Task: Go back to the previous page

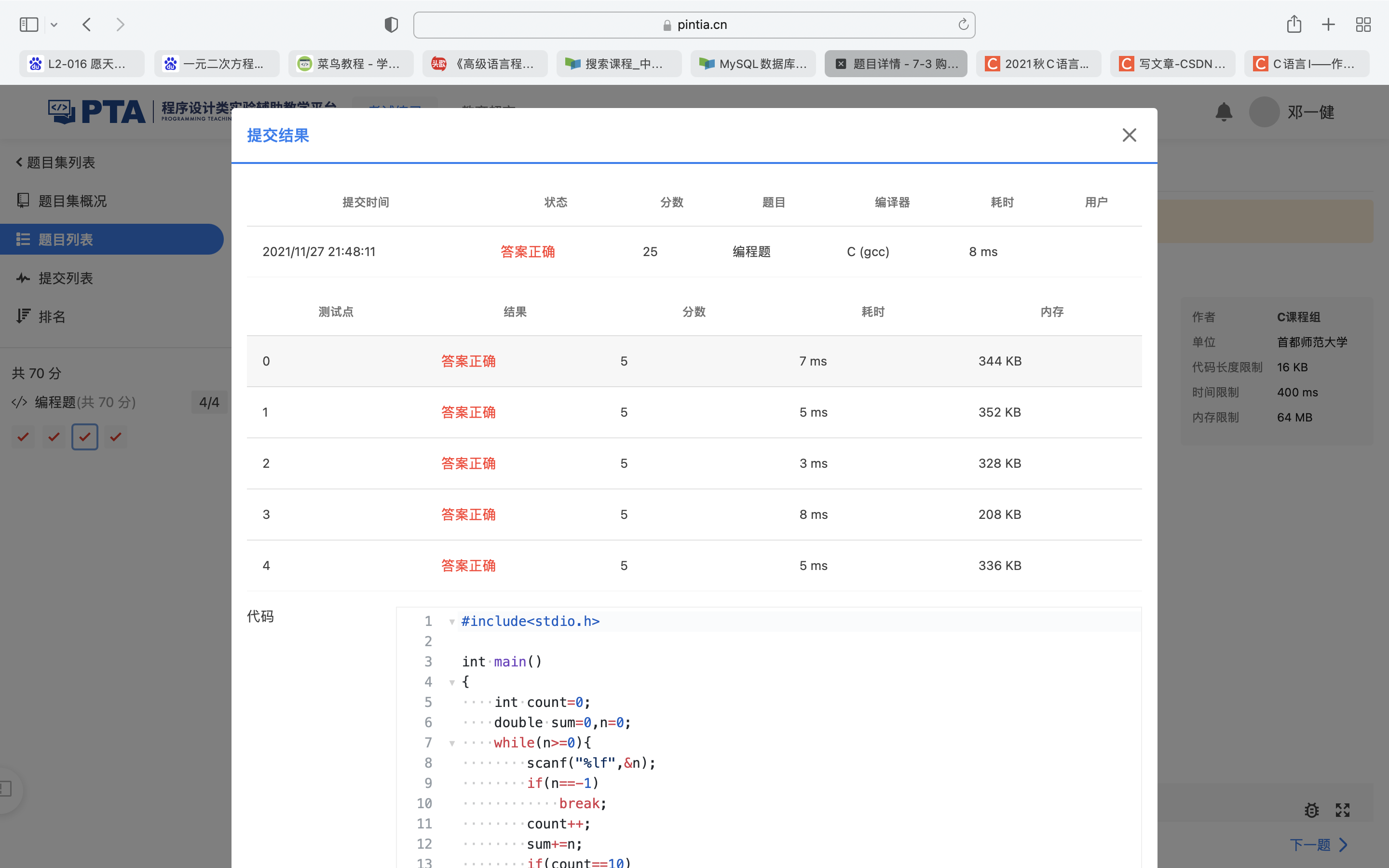Action: [87, 25]
